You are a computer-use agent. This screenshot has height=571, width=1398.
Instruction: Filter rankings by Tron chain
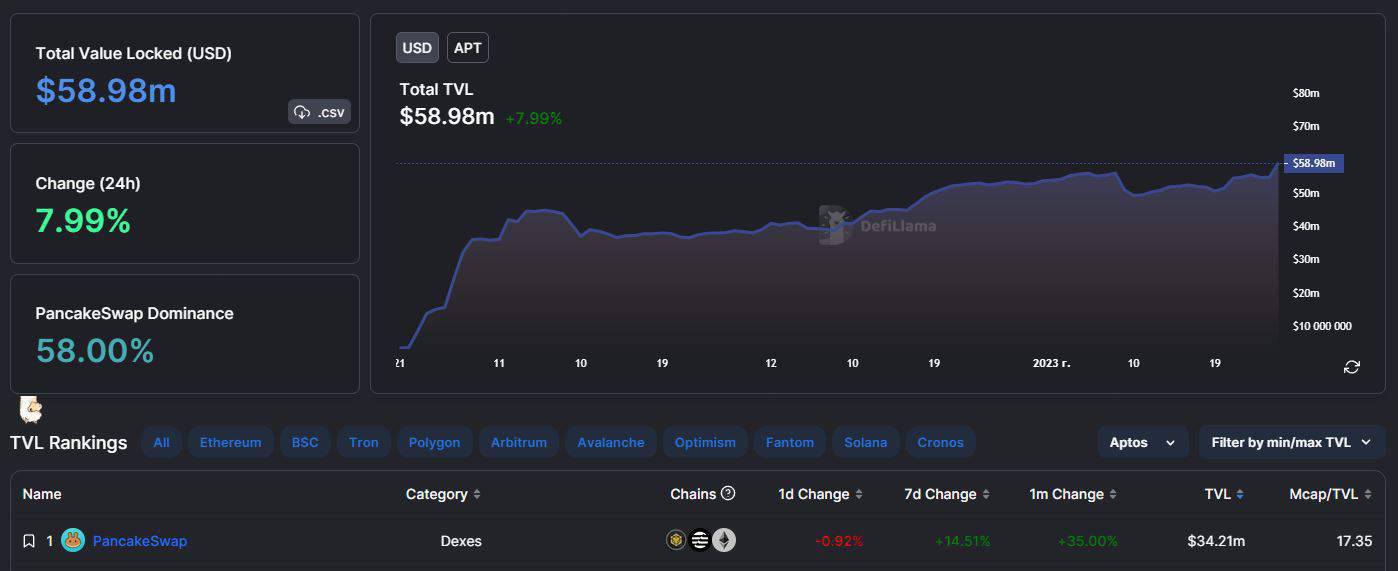(x=364, y=442)
